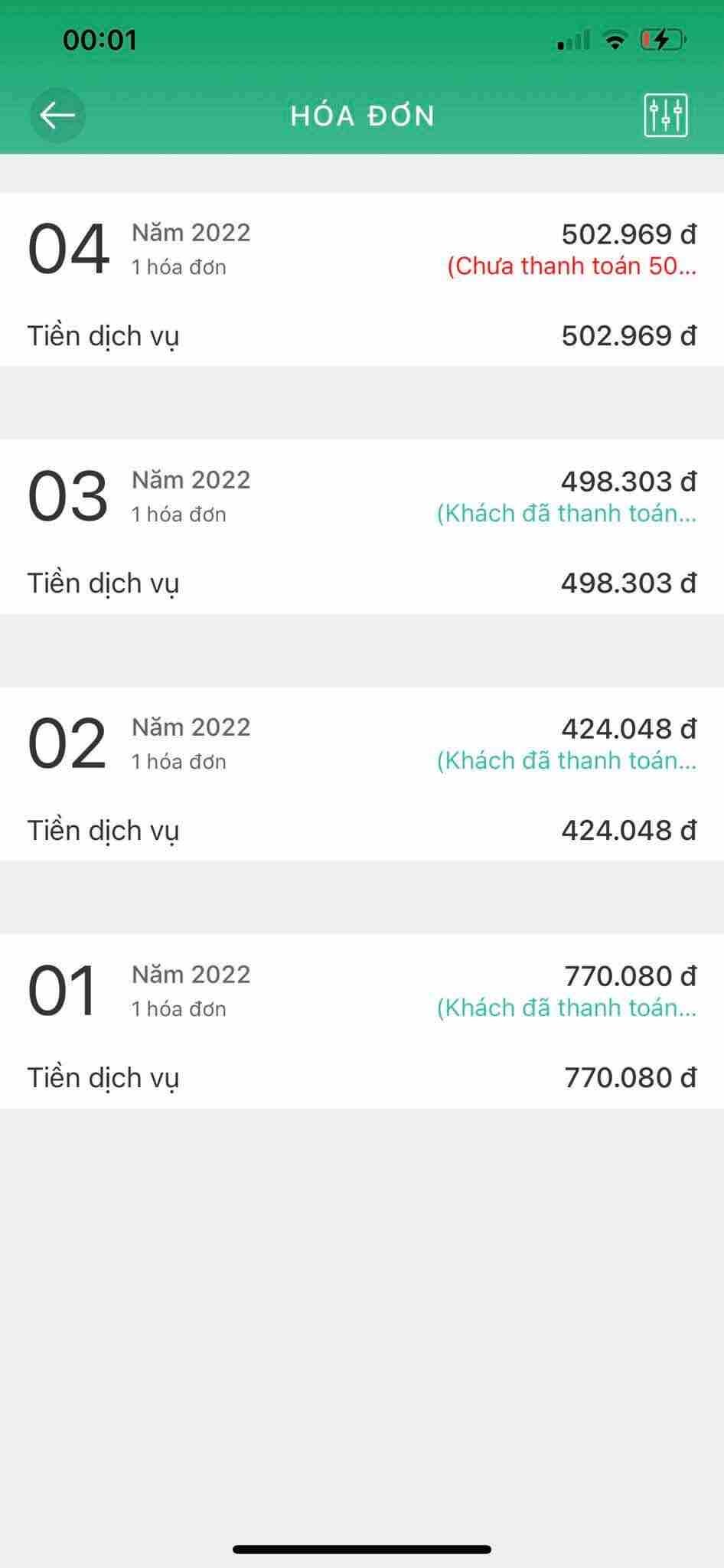Tap the paid status on 424.048 đ invoice
The width and height of the screenshot is (724, 1568).
point(566,761)
